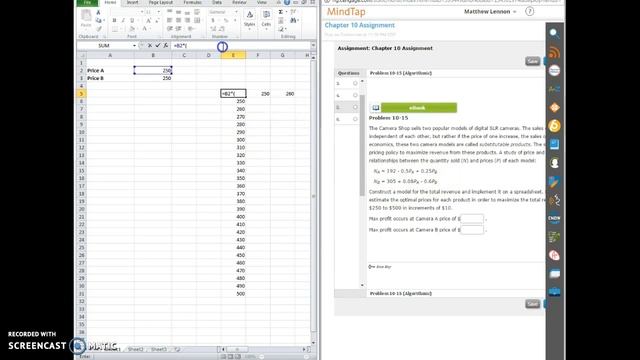Click cell containing 'Price B'

(110, 78)
